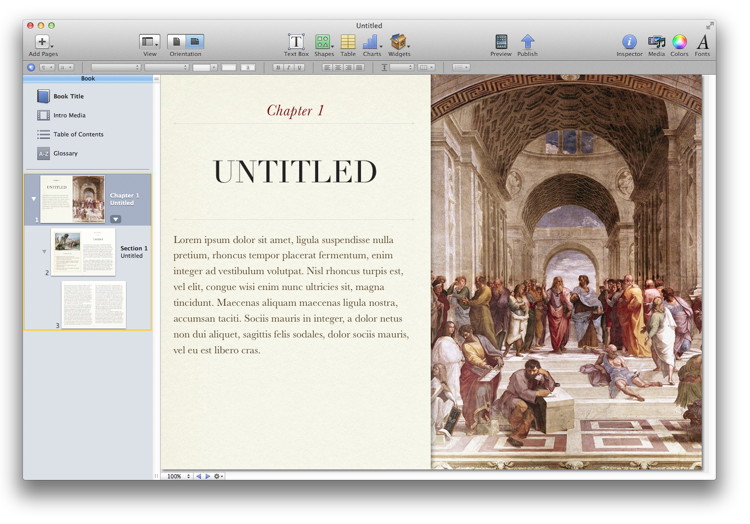Click the Section 1 Untitled label
Viewport: 750px width, 524px height.
point(134,252)
